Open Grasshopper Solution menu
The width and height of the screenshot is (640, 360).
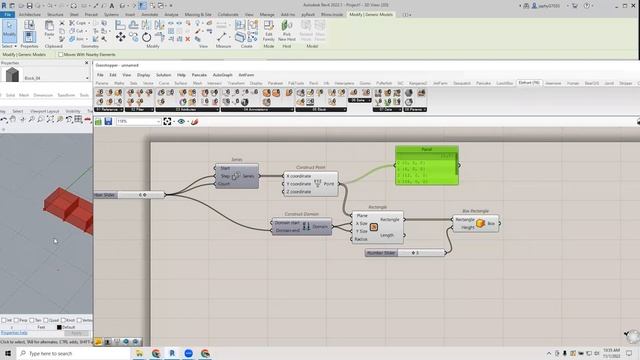163,75
